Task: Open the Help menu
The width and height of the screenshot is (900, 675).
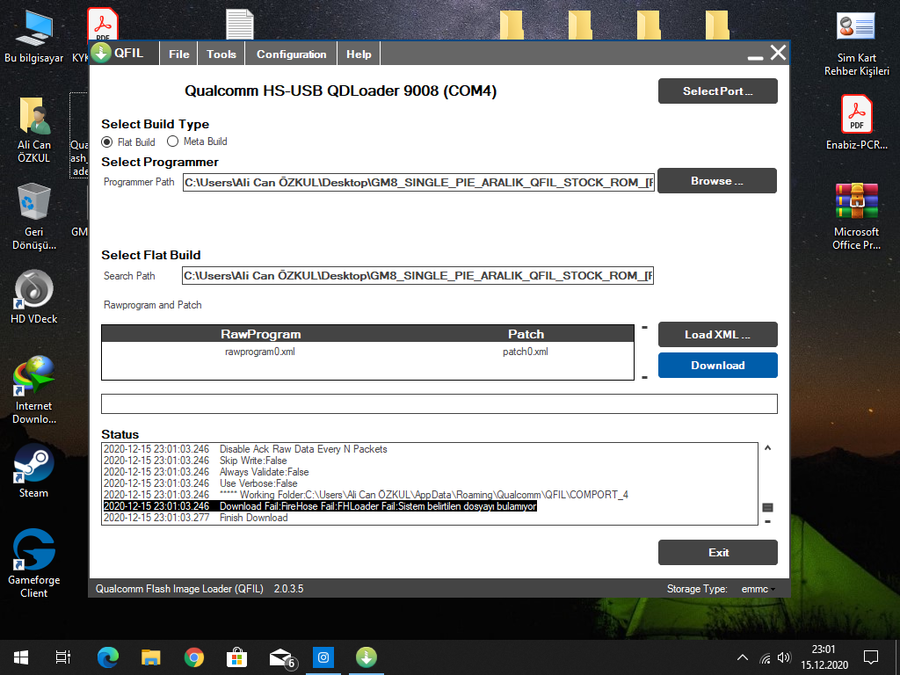Action: pyautogui.click(x=359, y=54)
